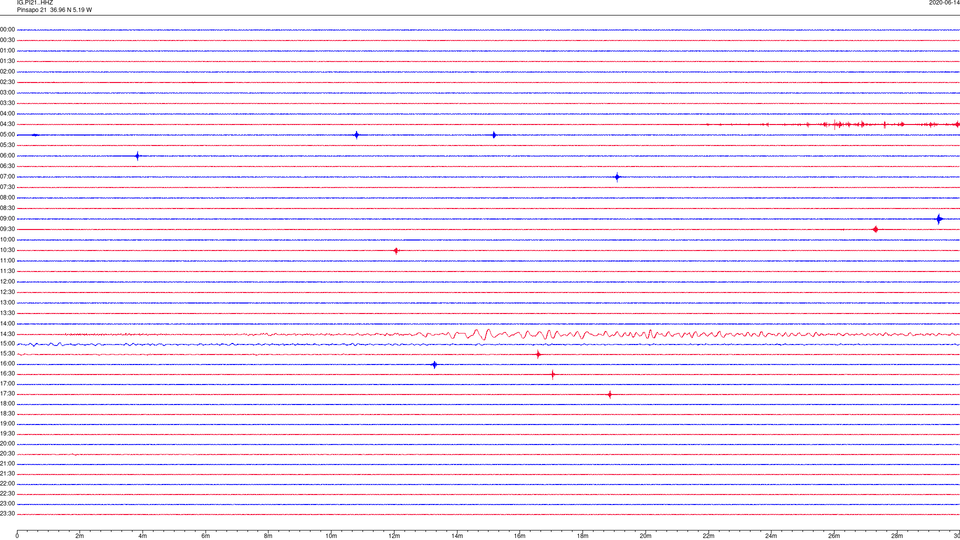Click the 6m tick label on the time axis
The height and width of the screenshot is (540, 960).
tap(206, 536)
